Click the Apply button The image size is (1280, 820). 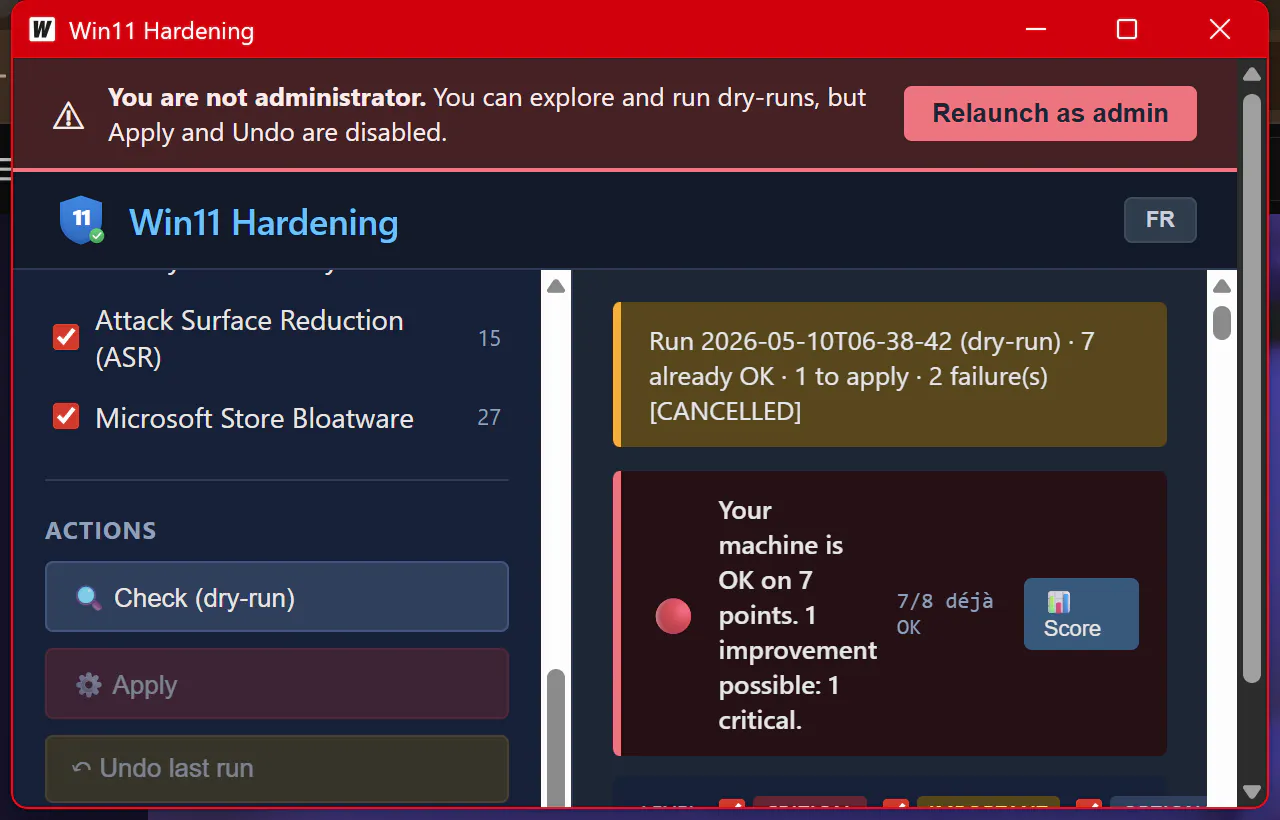tap(277, 684)
